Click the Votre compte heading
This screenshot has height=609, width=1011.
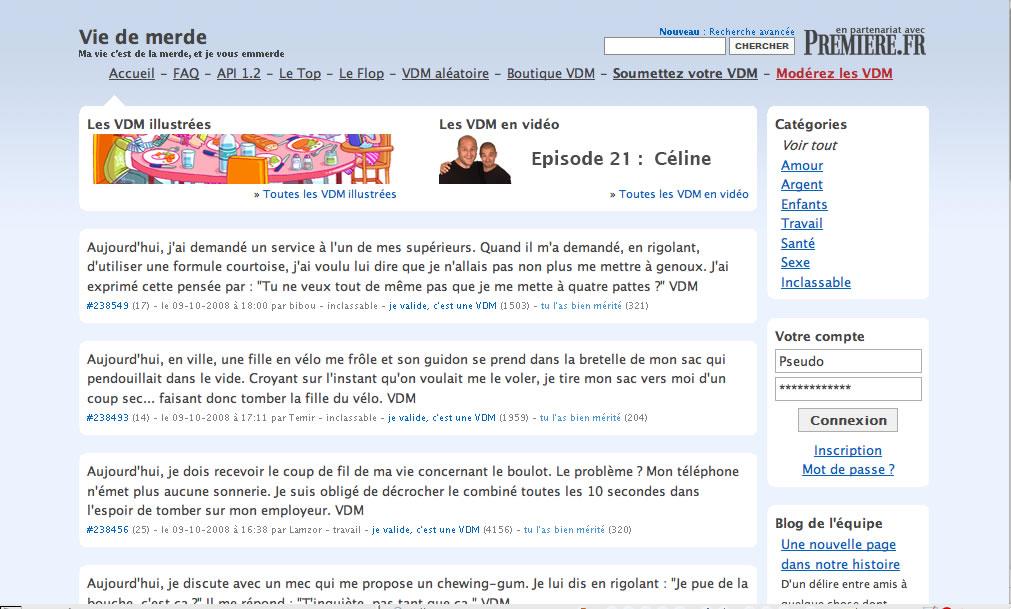[820, 336]
